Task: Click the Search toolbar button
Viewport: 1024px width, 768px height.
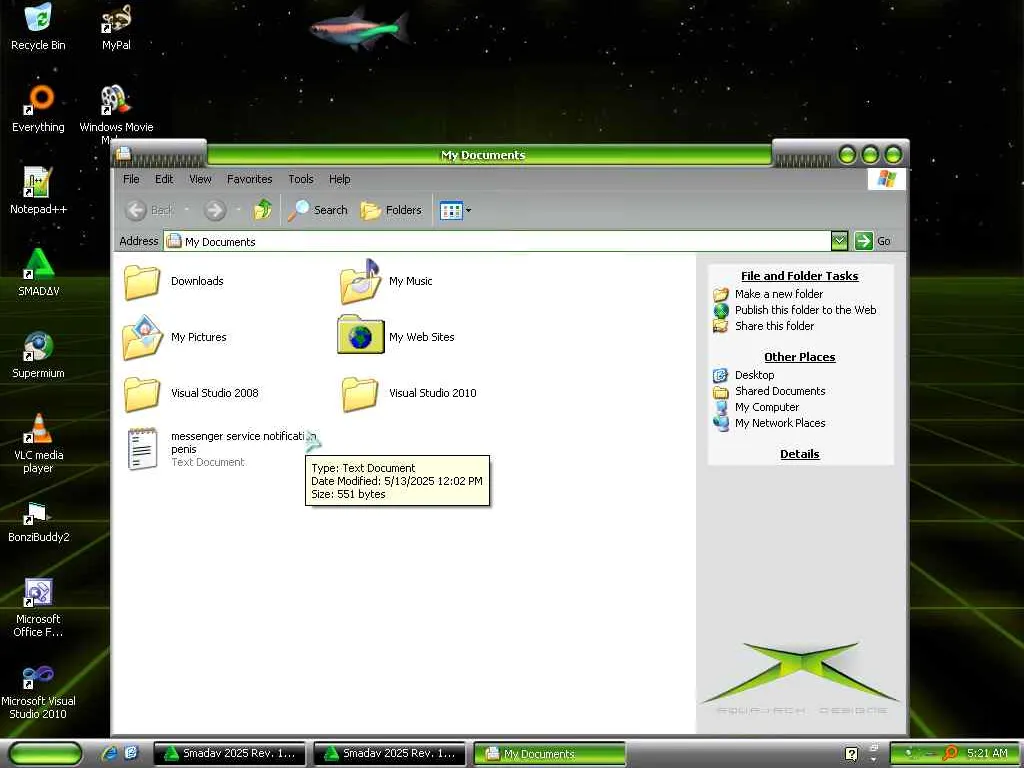Action: click(x=318, y=210)
